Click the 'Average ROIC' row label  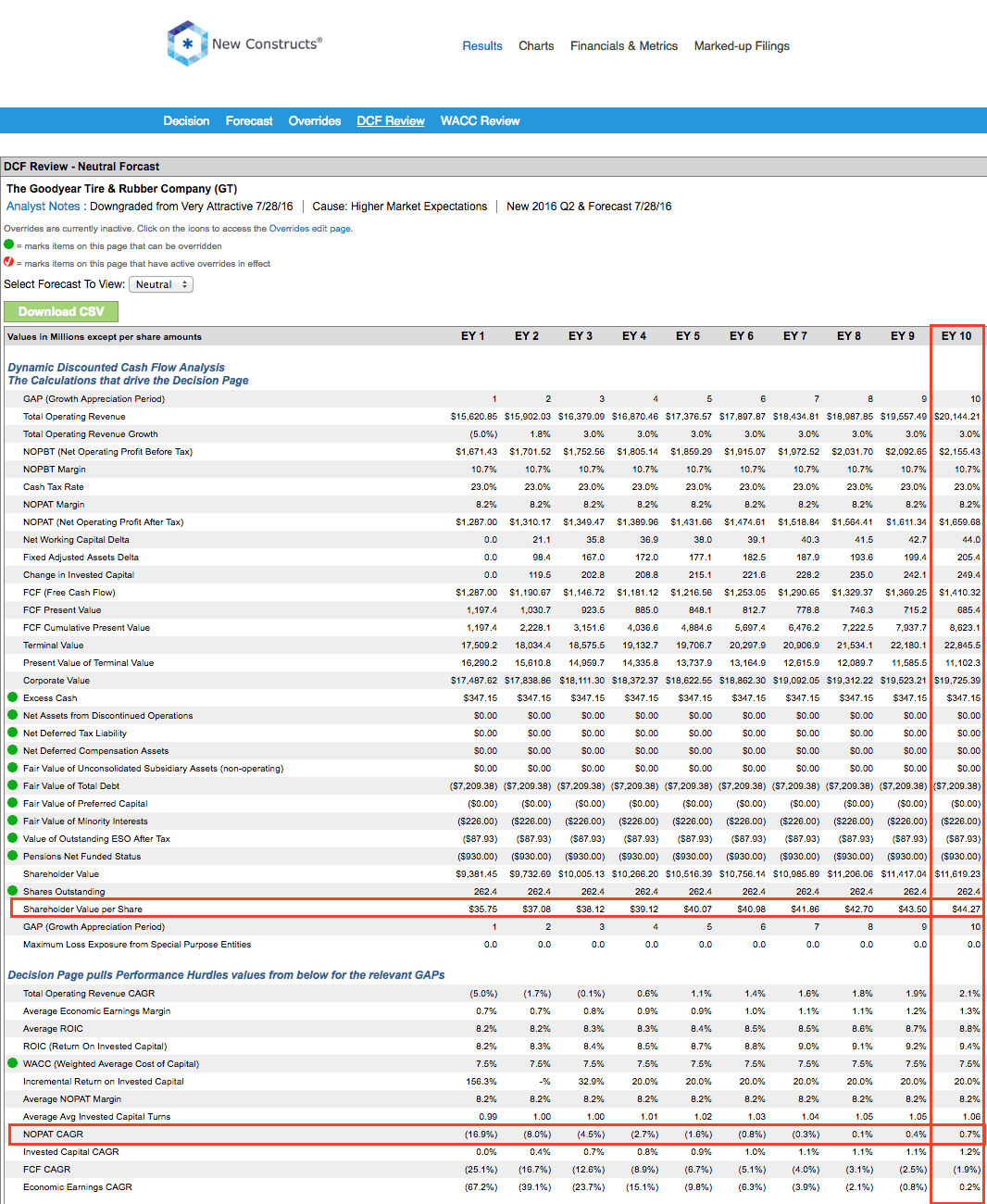[53, 1028]
